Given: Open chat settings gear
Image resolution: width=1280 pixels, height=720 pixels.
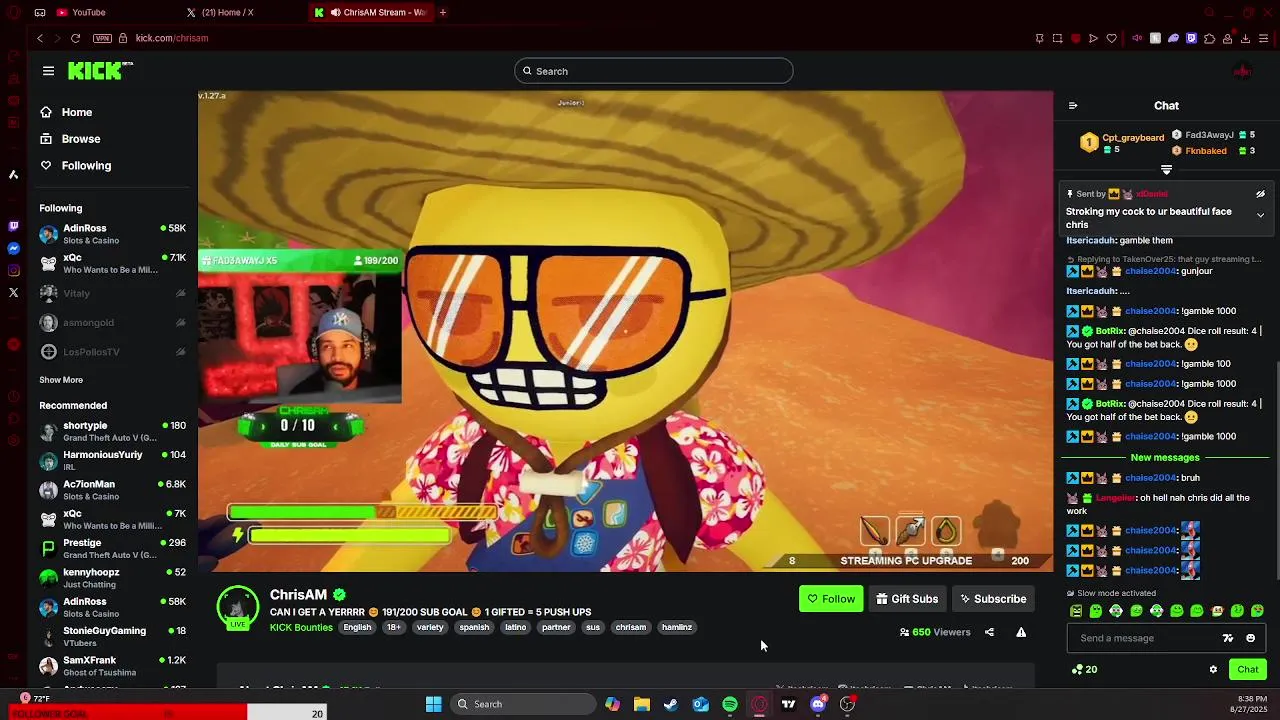Looking at the screenshot, I should pos(1213,669).
